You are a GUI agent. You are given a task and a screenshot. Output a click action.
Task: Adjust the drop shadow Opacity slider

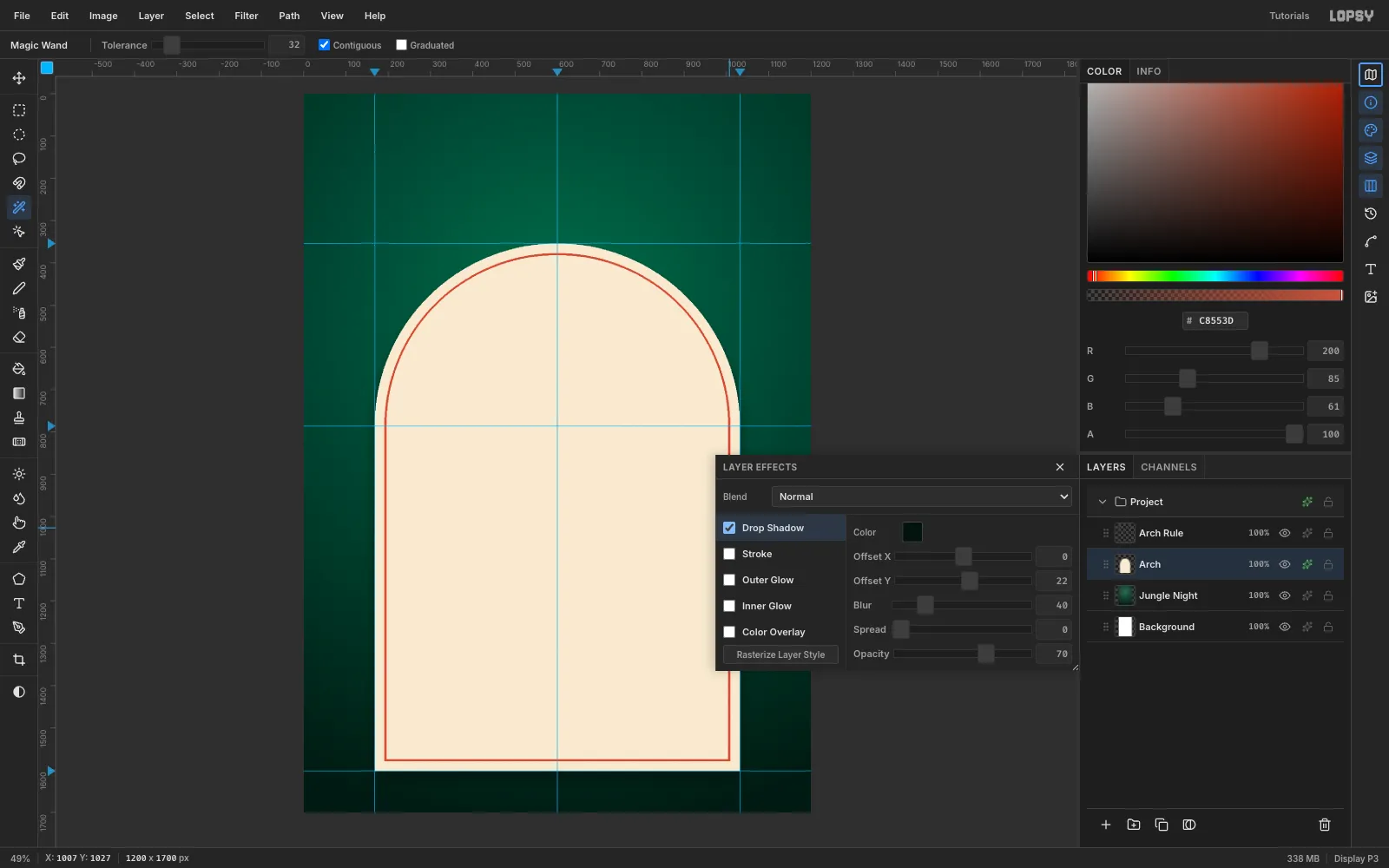click(x=964, y=654)
